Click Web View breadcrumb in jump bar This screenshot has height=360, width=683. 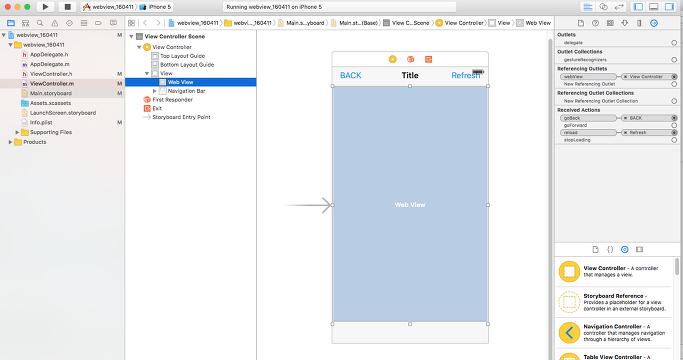pos(534,23)
